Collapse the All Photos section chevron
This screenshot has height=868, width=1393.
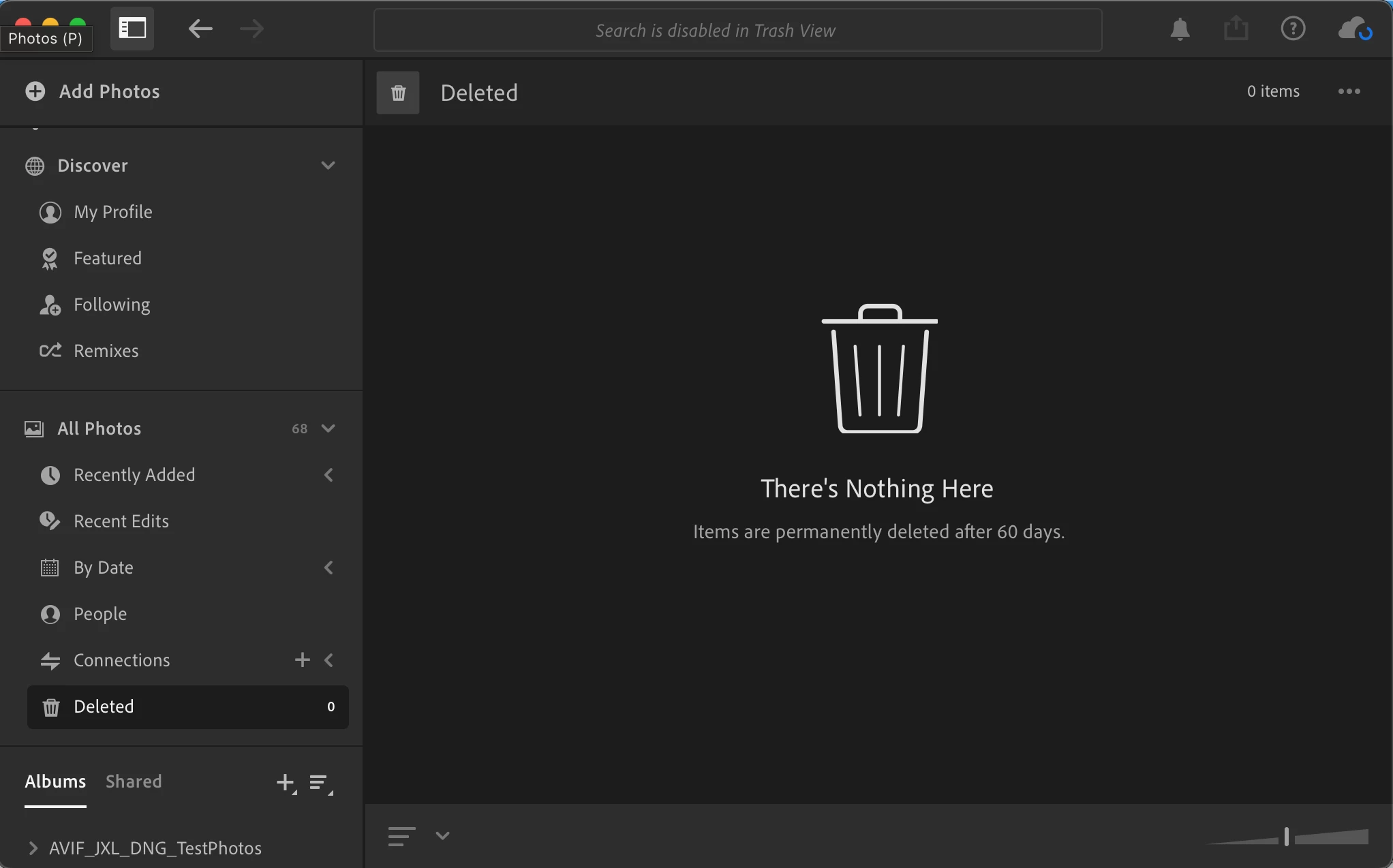[x=328, y=429]
